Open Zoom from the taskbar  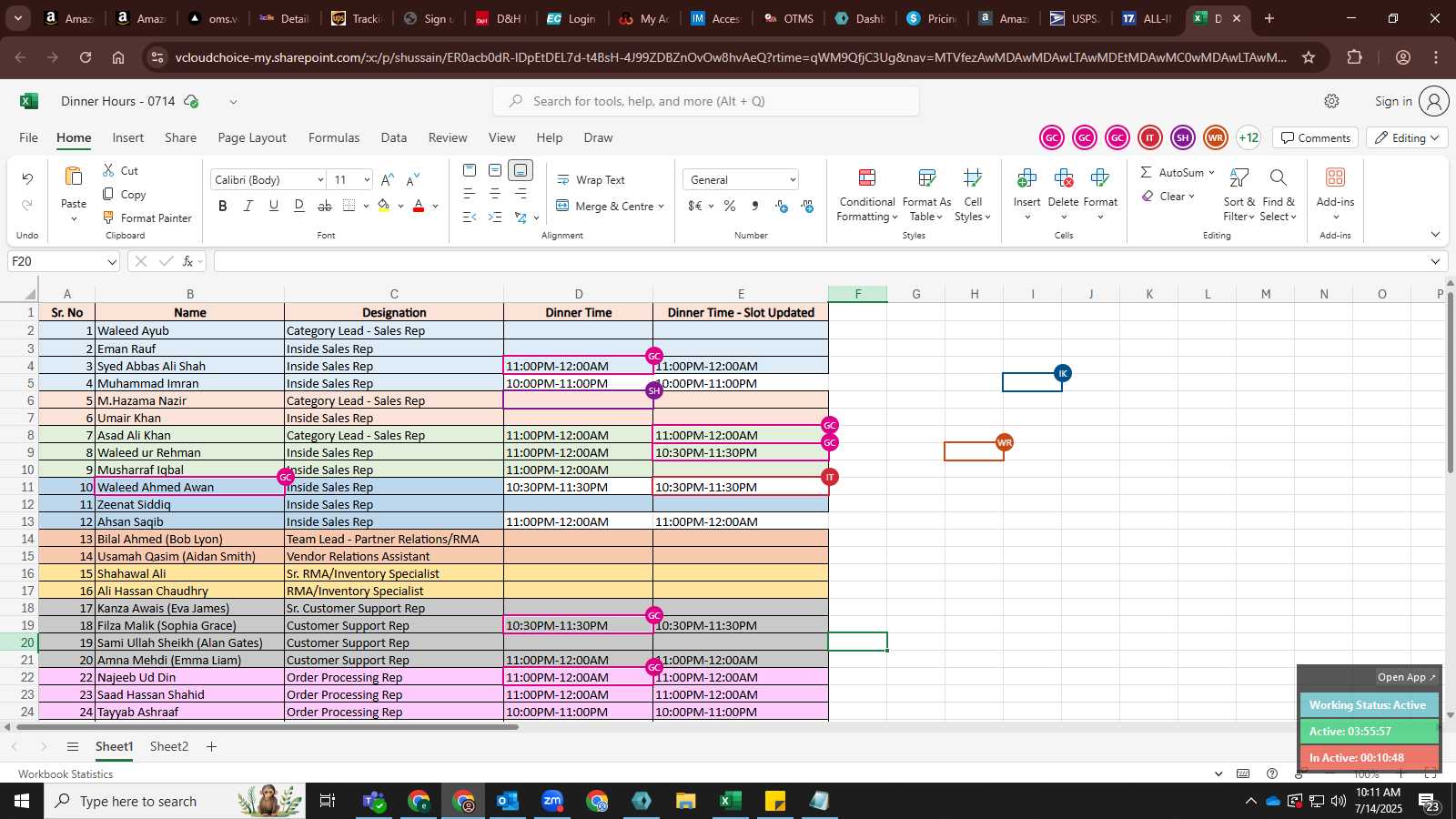click(x=552, y=801)
